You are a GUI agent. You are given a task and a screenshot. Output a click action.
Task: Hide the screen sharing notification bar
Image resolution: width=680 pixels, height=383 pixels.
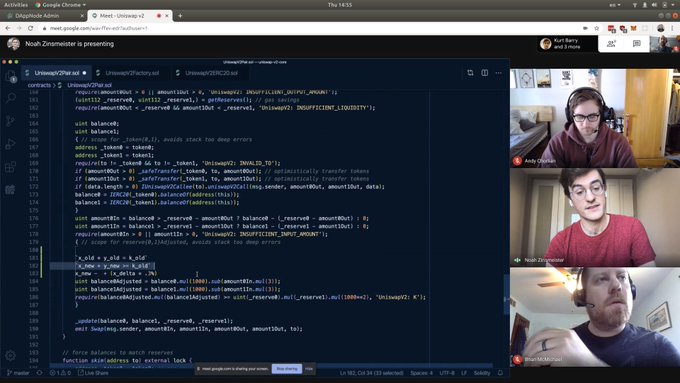pyautogui.click(x=309, y=369)
